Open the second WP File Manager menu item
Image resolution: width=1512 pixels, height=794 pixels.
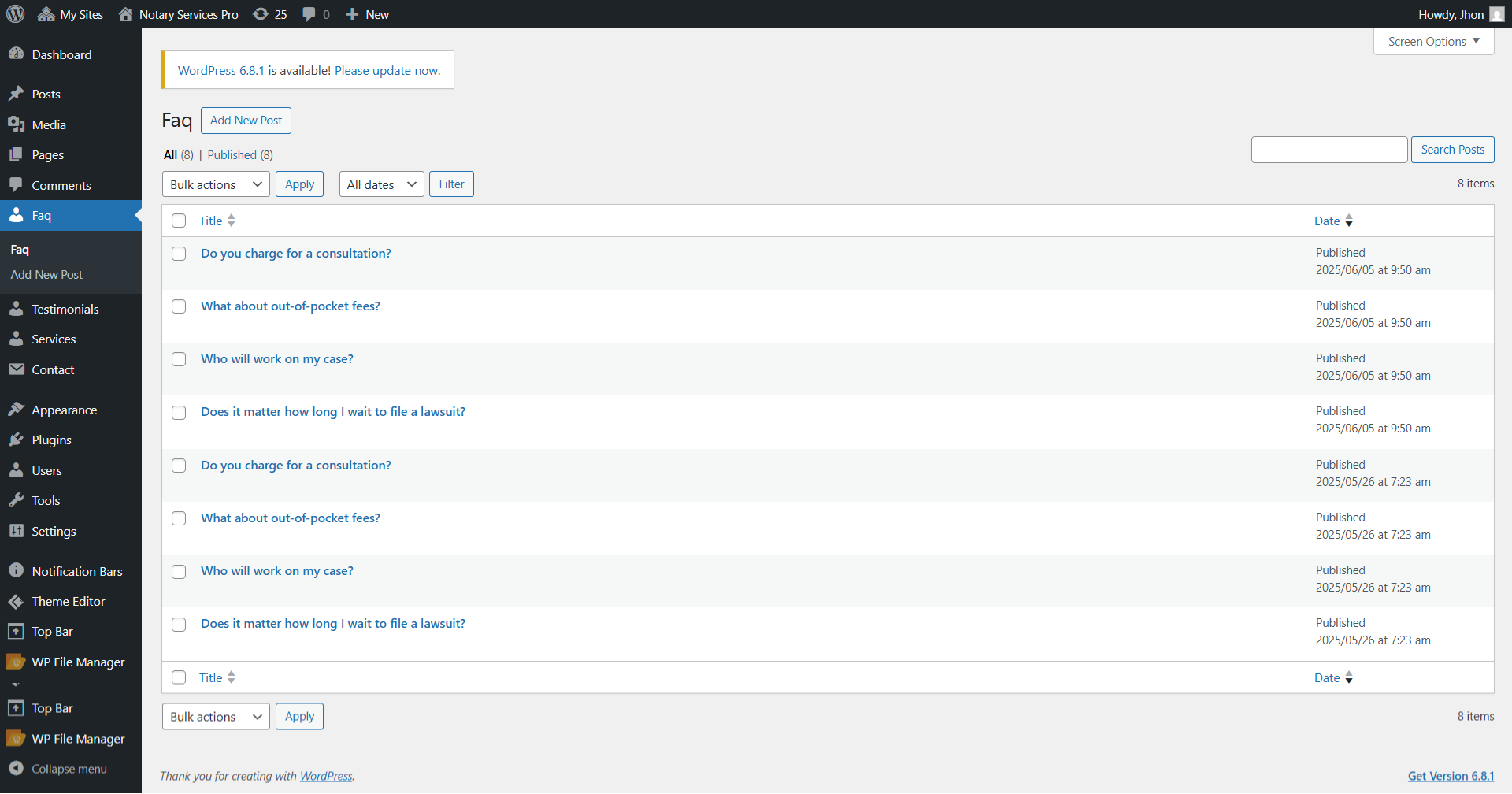tap(71, 739)
